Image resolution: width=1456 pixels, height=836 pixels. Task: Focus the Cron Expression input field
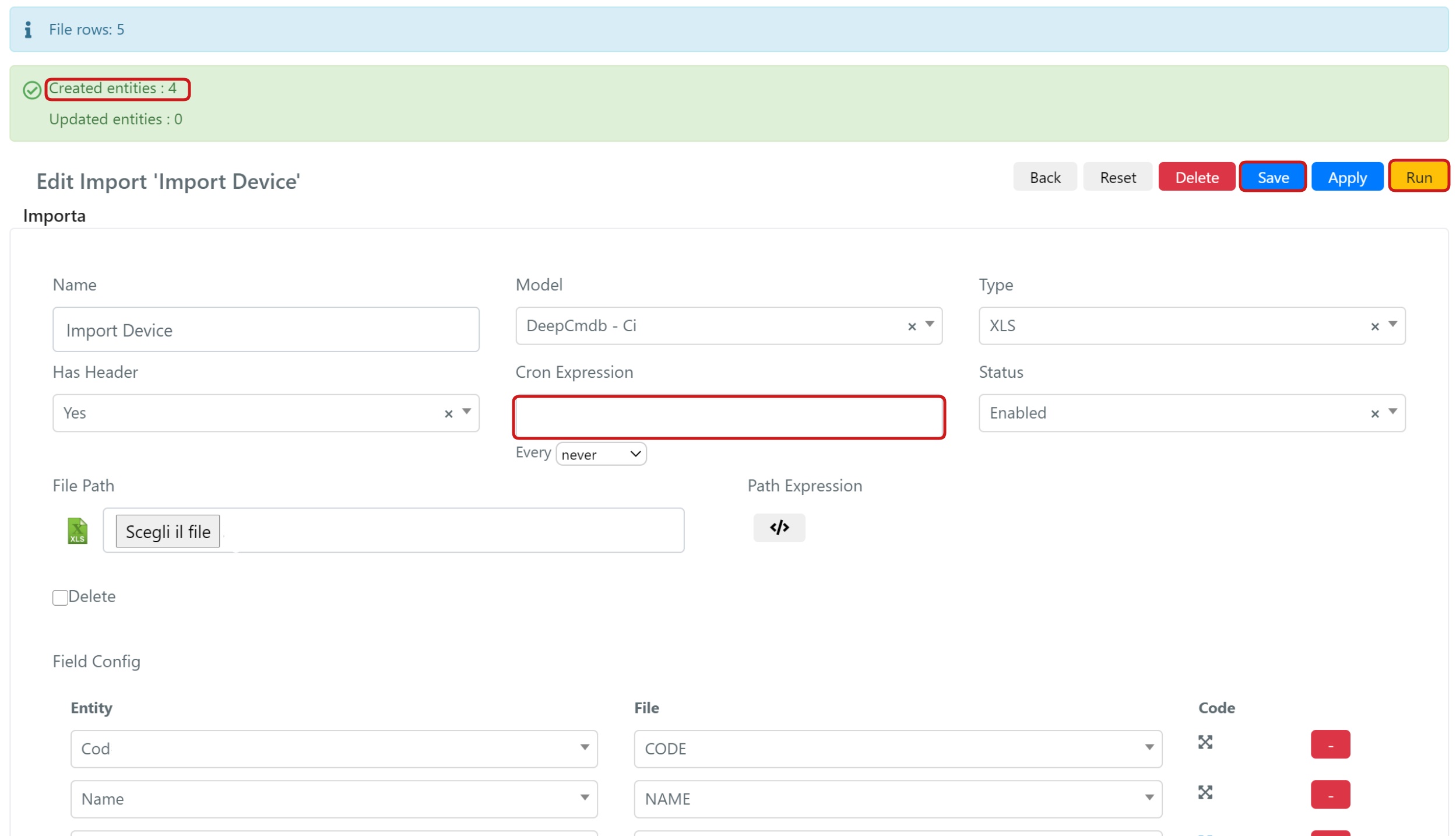(729, 417)
